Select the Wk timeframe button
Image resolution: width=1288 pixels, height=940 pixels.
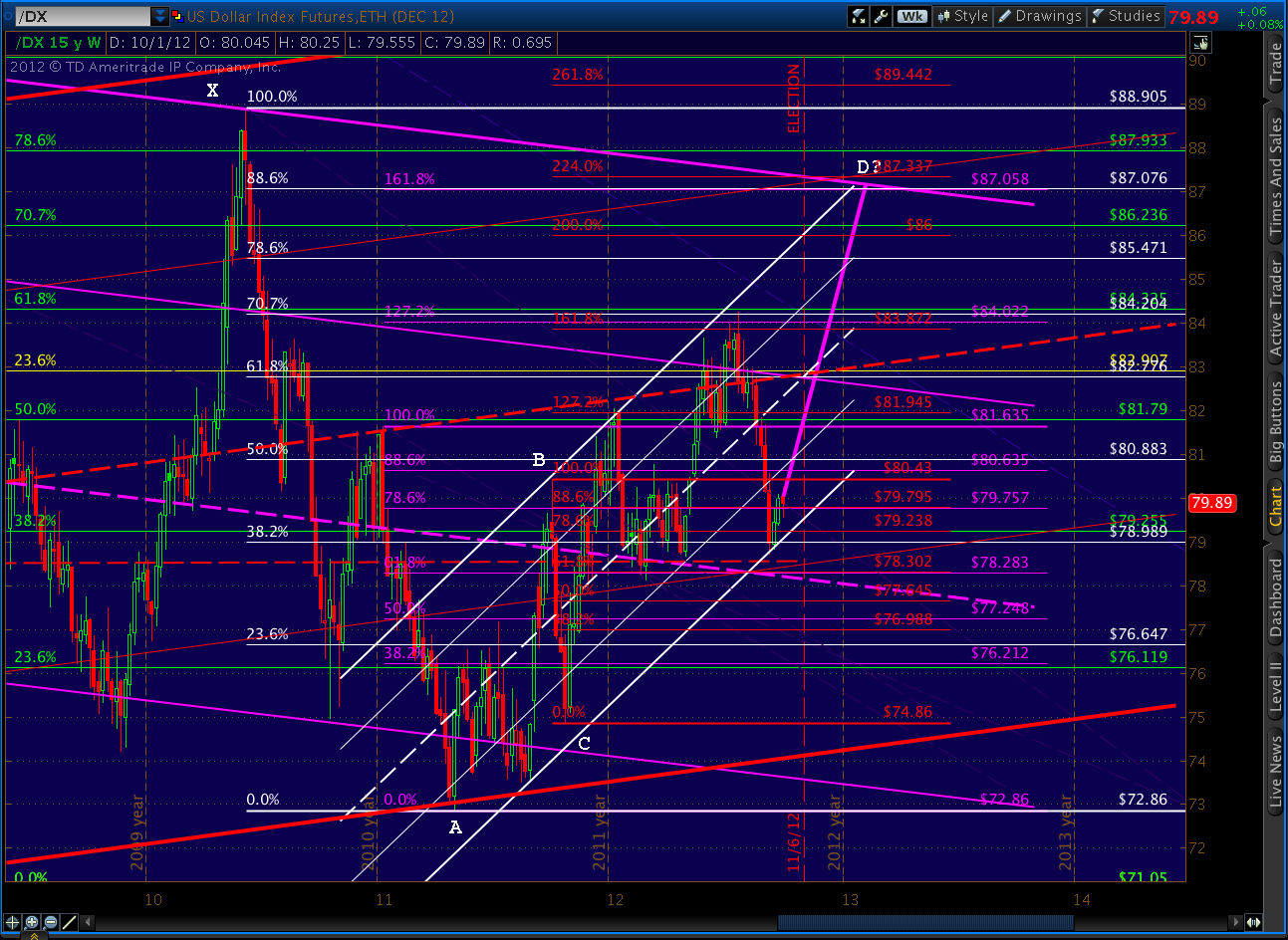click(x=911, y=16)
